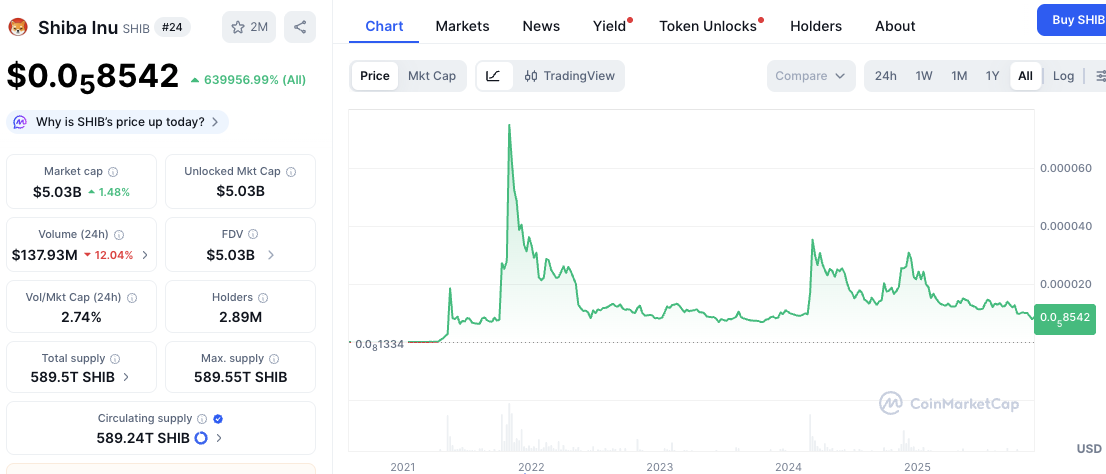Go to the Holders tab

(x=816, y=26)
